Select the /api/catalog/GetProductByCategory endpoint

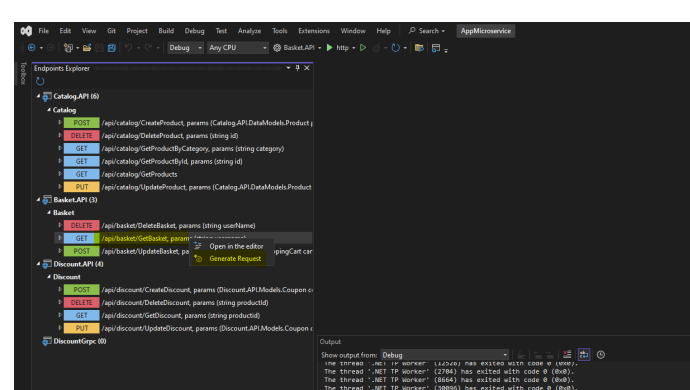tap(193, 148)
